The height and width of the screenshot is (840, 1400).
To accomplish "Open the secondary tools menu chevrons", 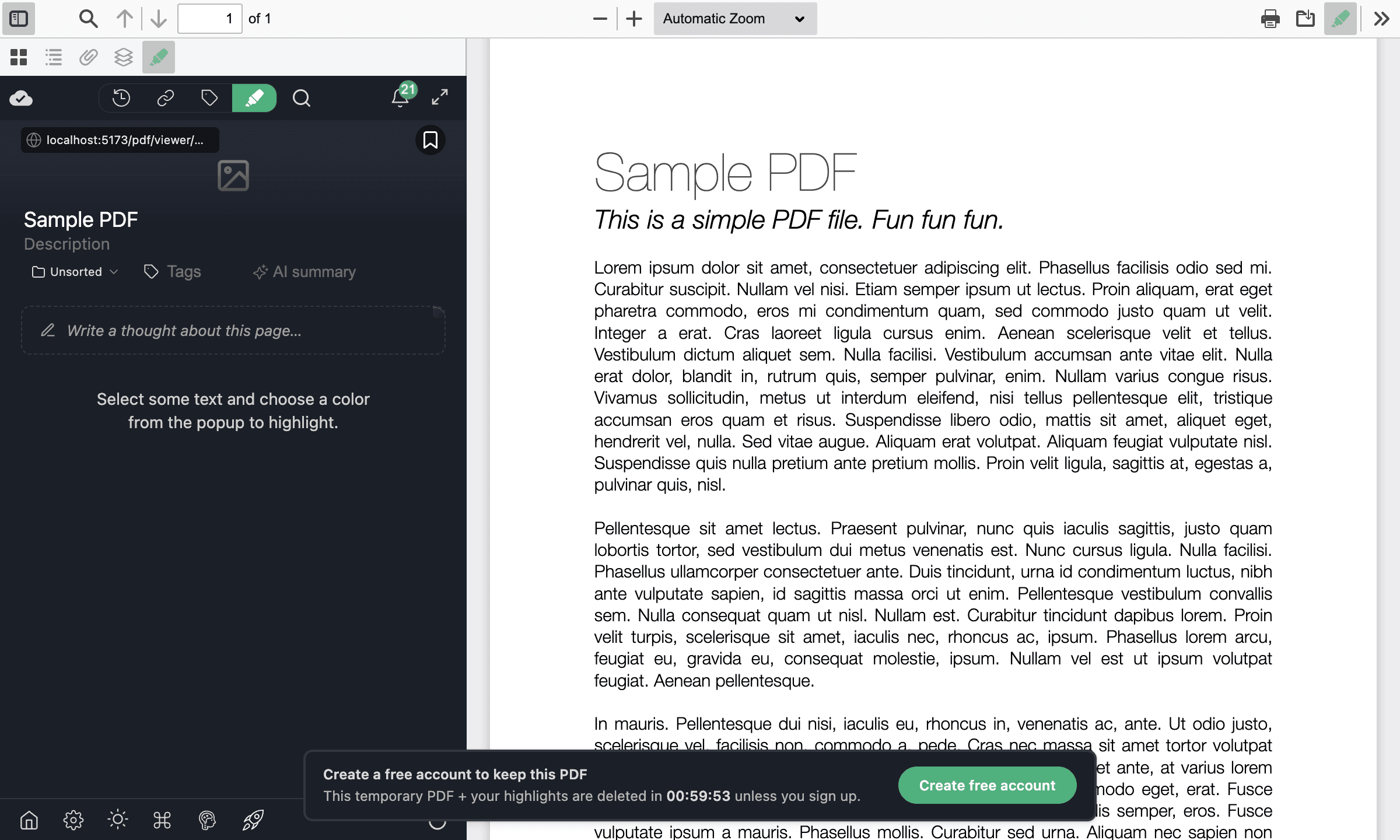I will [1381, 19].
